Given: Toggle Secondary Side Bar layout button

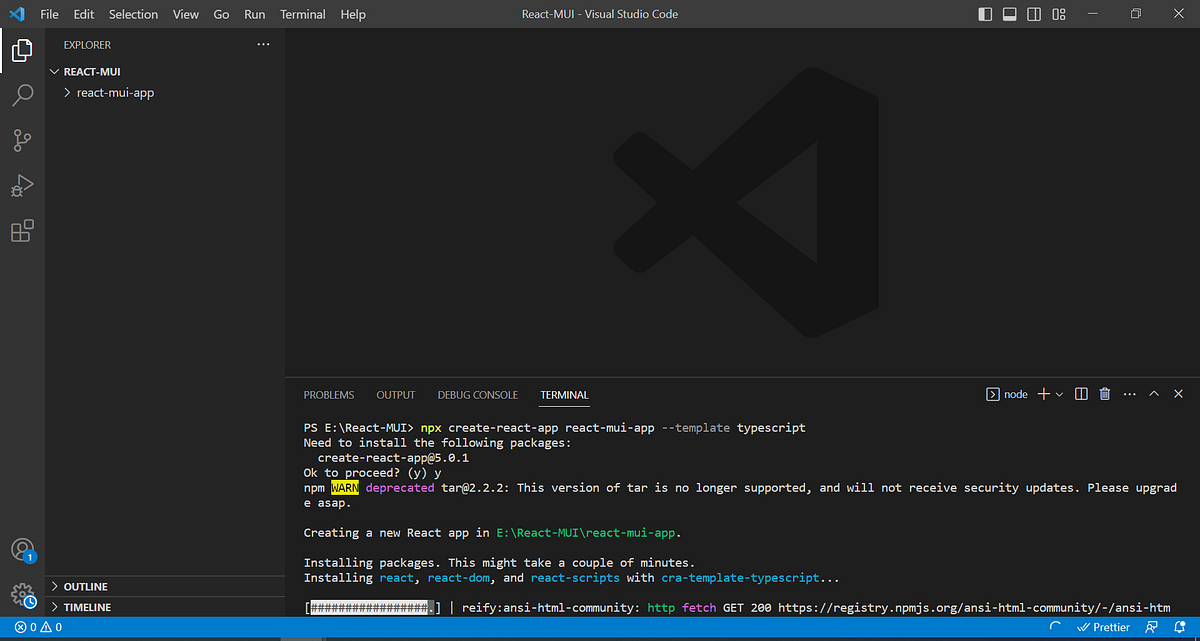Looking at the screenshot, I should (x=1034, y=14).
